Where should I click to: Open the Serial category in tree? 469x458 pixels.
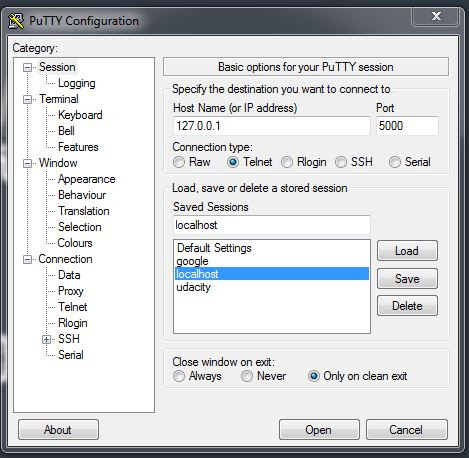click(x=71, y=355)
